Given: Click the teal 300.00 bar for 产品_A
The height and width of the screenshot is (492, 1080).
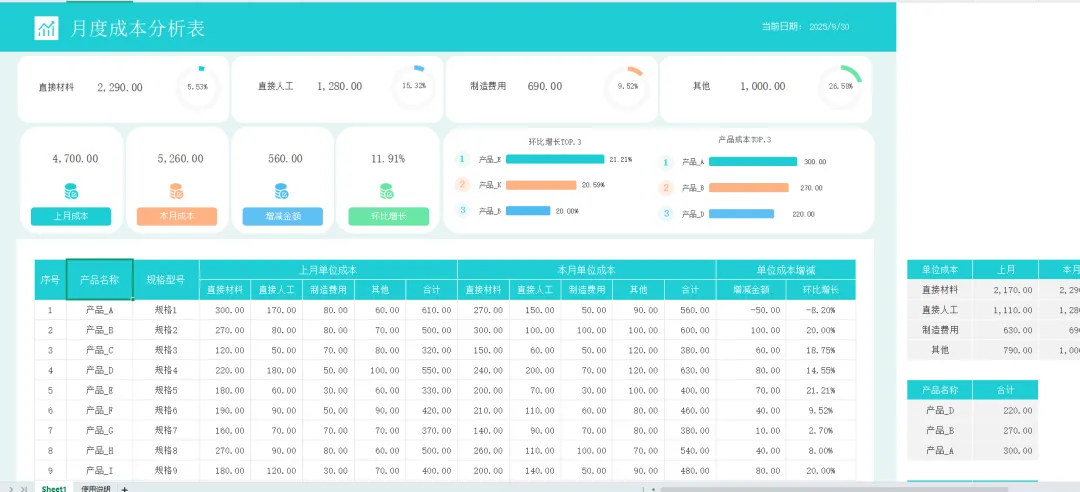Looking at the screenshot, I should 753,162.
